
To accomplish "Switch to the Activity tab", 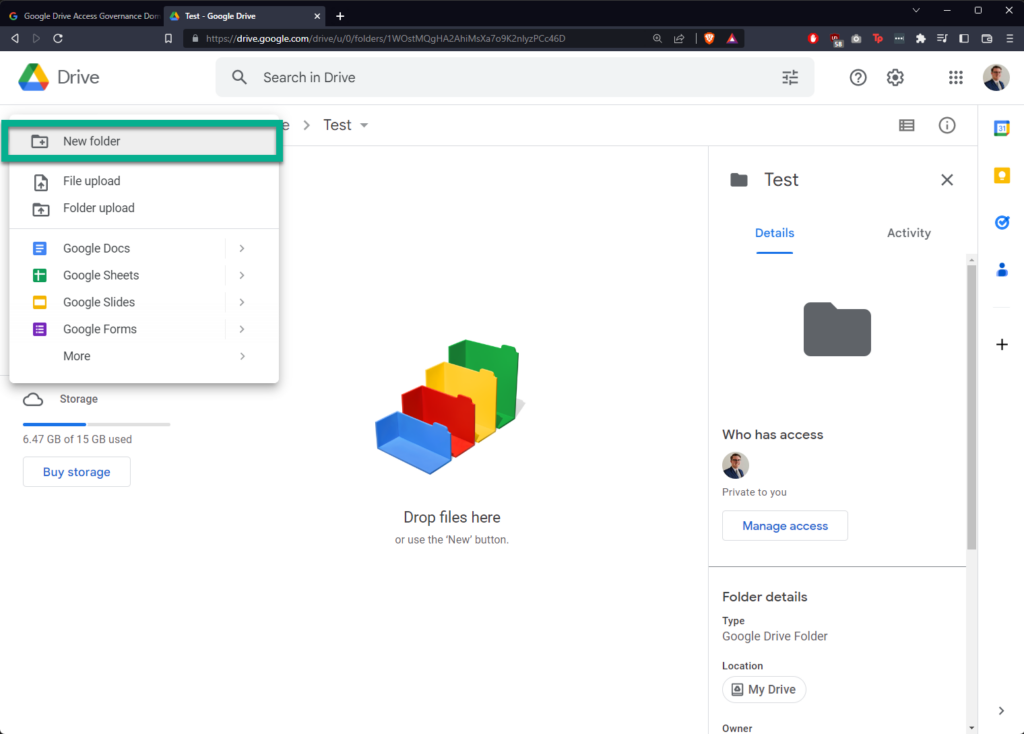I will click(x=908, y=233).
